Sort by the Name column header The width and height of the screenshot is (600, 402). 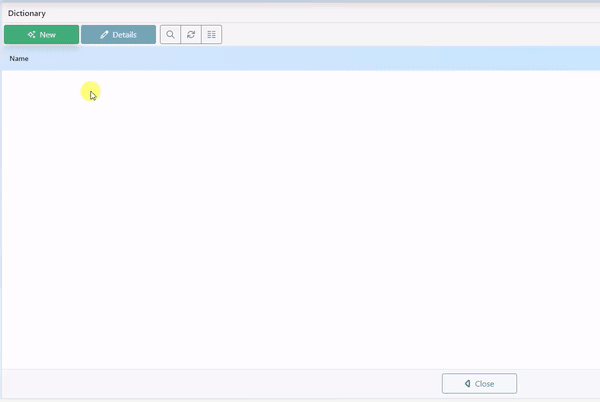click(19, 59)
